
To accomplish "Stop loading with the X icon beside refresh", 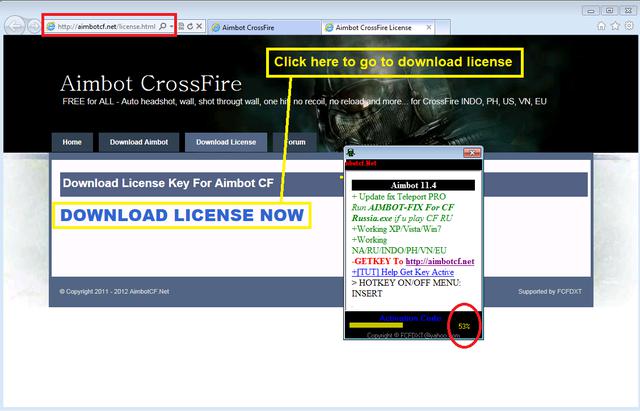I will click(x=199, y=26).
